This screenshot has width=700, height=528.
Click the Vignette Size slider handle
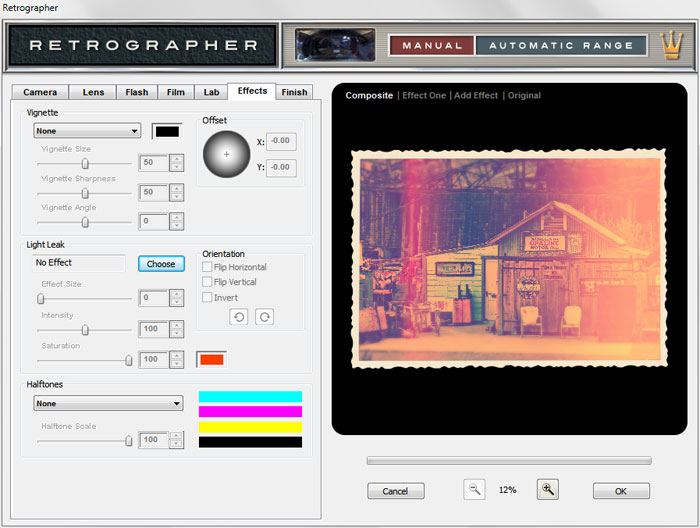(85, 164)
